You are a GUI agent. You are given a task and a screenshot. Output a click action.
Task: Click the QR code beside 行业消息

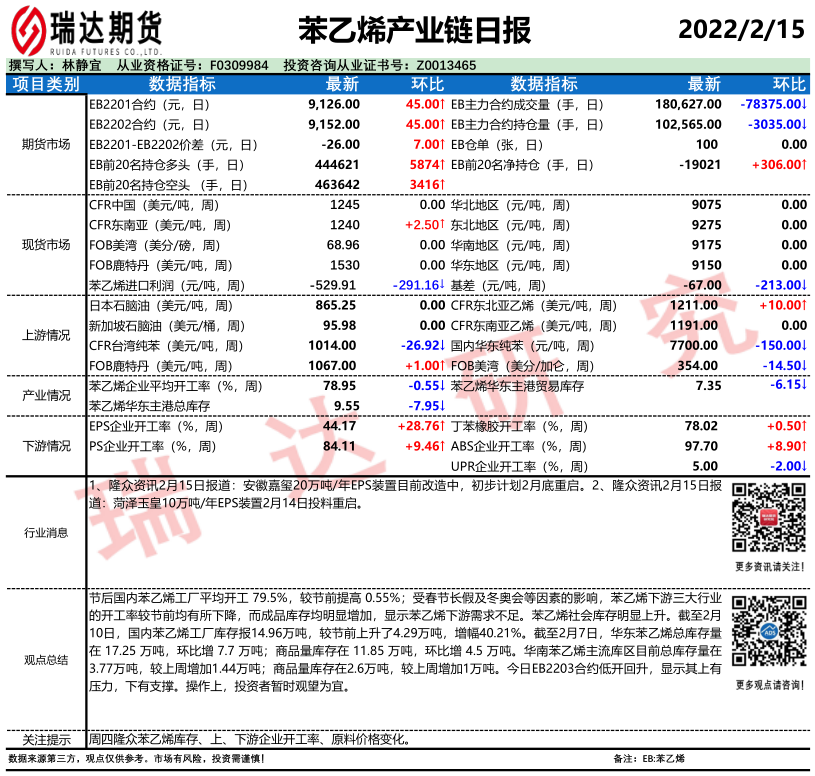click(768, 517)
